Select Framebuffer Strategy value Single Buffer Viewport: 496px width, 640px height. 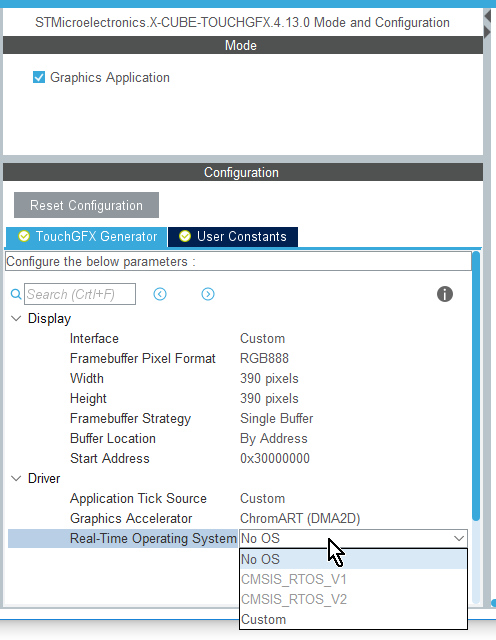[x=276, y=418]
